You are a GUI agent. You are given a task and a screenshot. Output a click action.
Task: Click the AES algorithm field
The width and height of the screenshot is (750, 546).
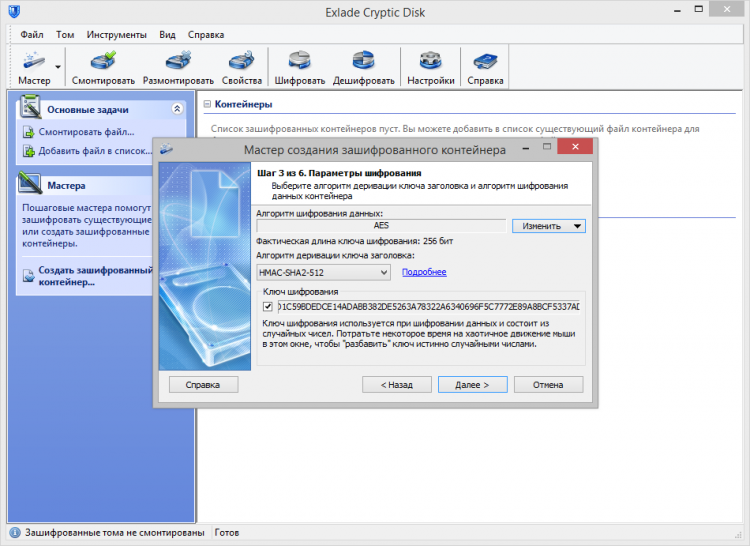[x=381, y=226]
